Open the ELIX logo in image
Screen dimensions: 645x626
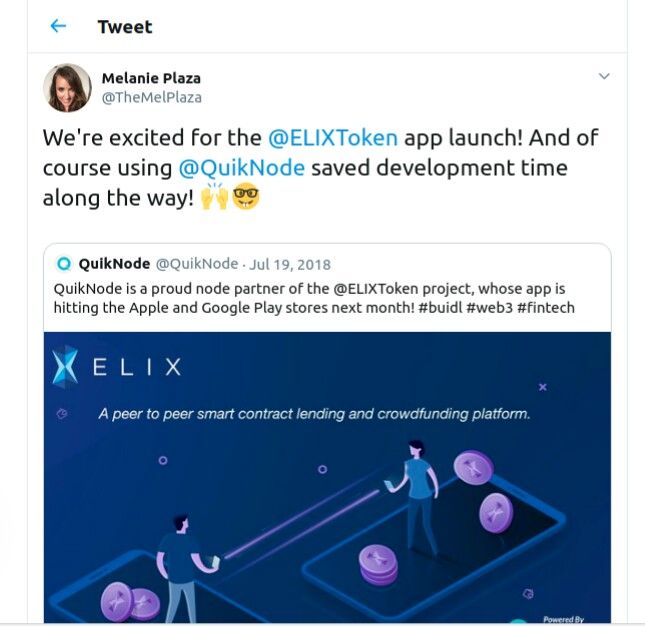click(117, 366)
